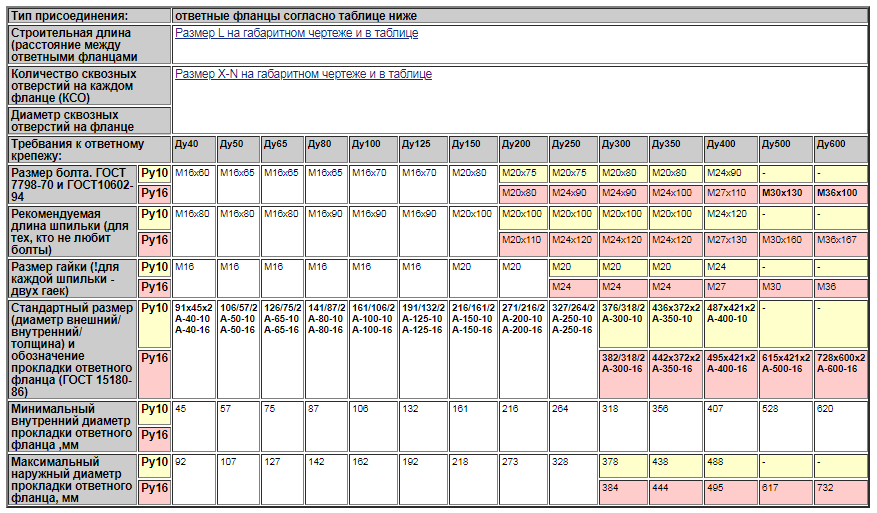Click the '442x372x2 A-350-16' gasket cell
Viewport: 877px width, 513px height.
pos(675,374)
